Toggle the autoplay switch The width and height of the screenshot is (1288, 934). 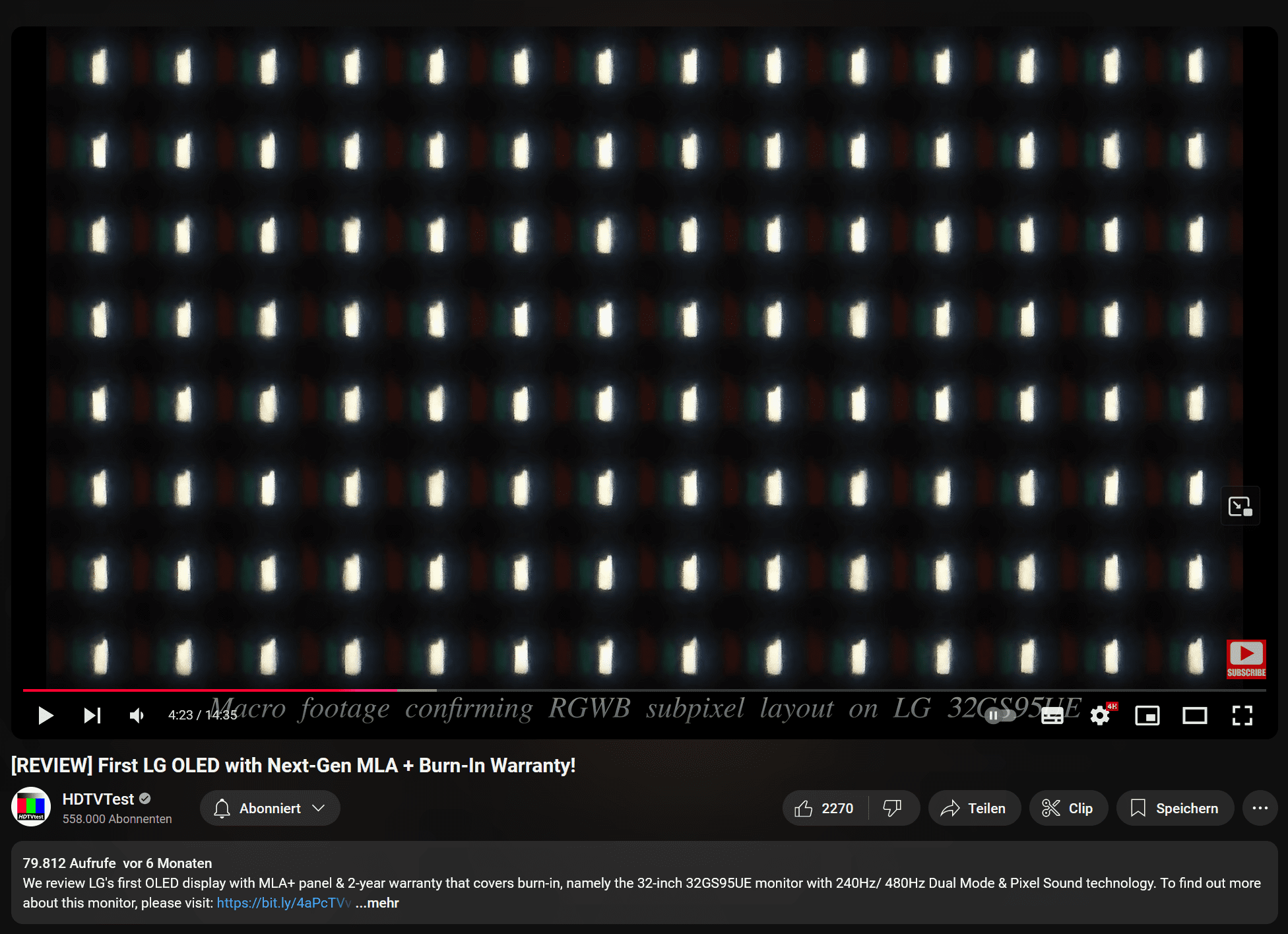click(1000, 716)
